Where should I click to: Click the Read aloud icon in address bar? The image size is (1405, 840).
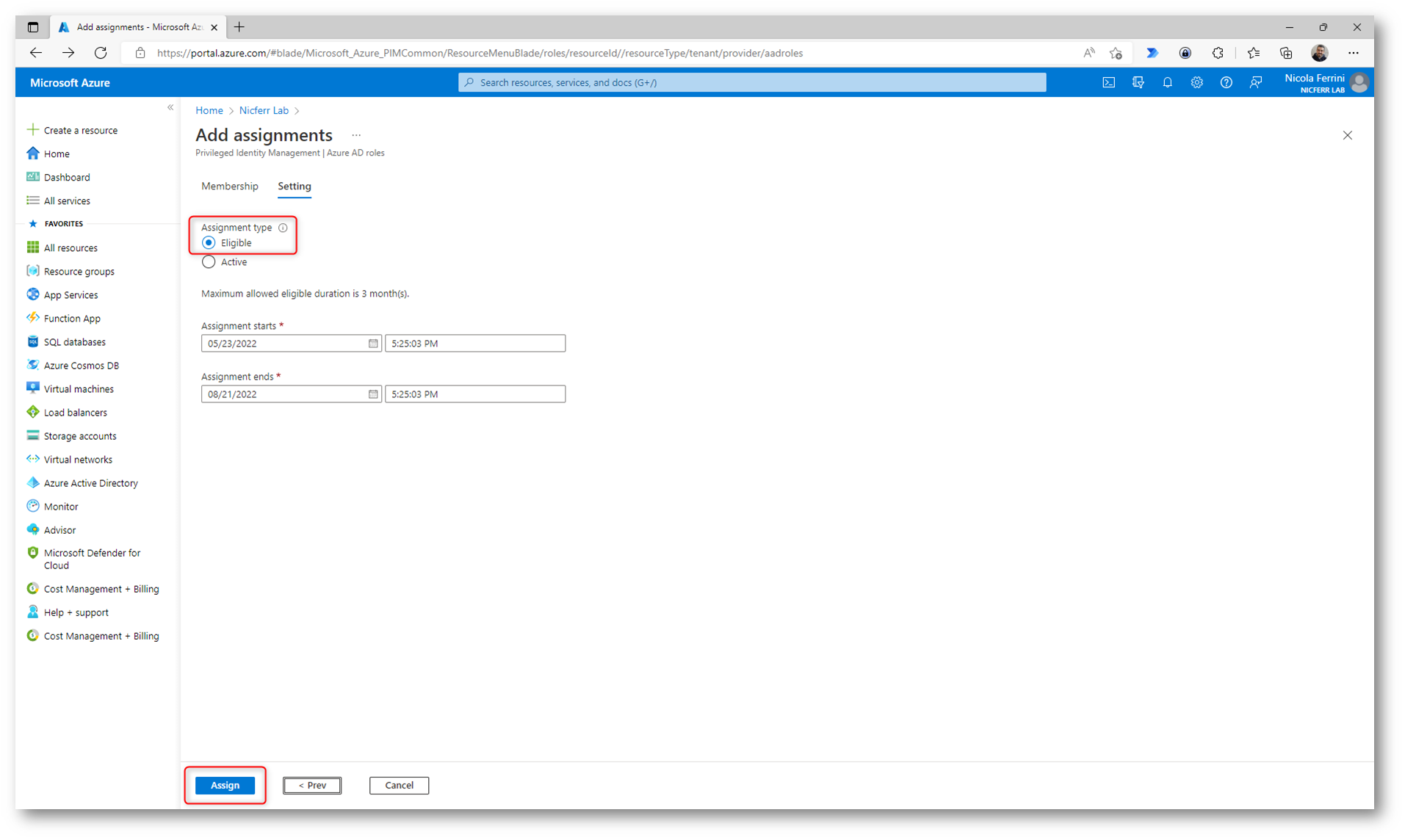click(1088, 53)
